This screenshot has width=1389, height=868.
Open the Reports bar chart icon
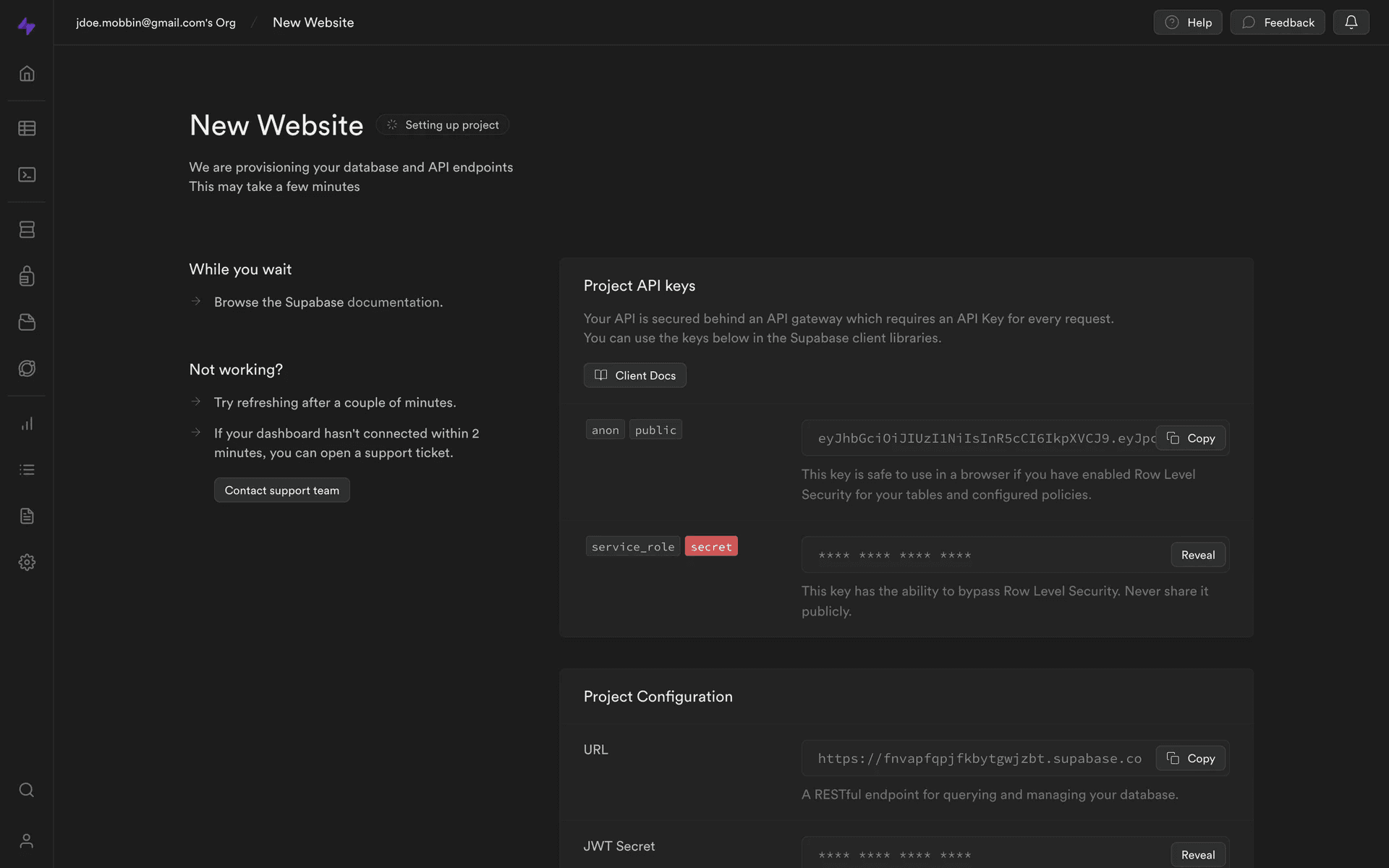tap(27, 424)
